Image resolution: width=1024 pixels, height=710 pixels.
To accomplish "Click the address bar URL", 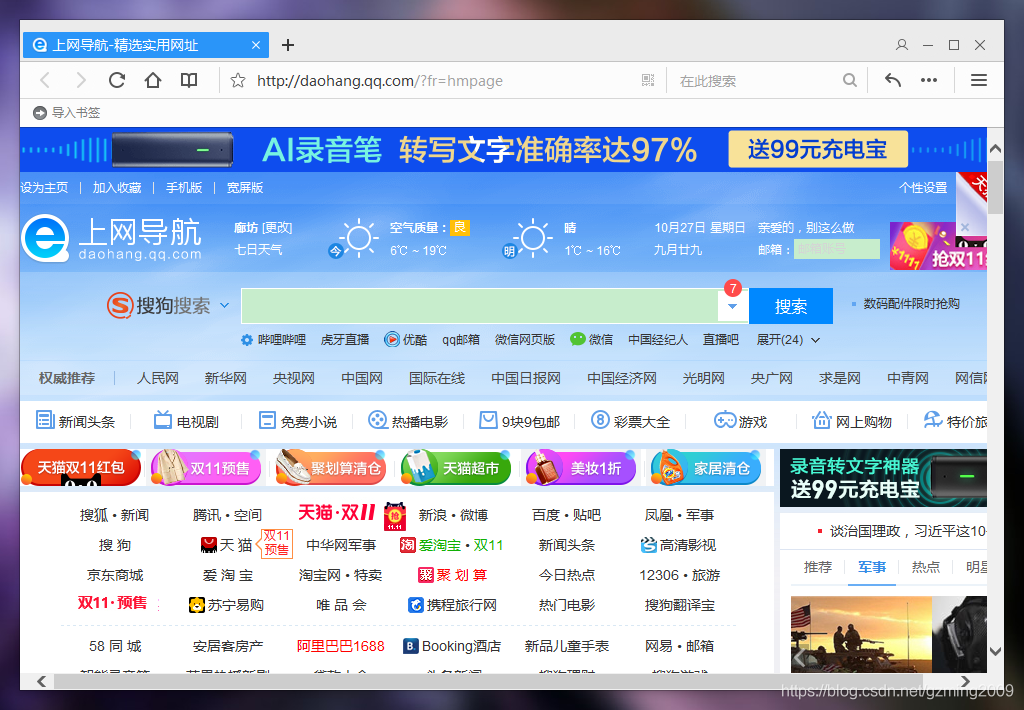I will 379,81.
